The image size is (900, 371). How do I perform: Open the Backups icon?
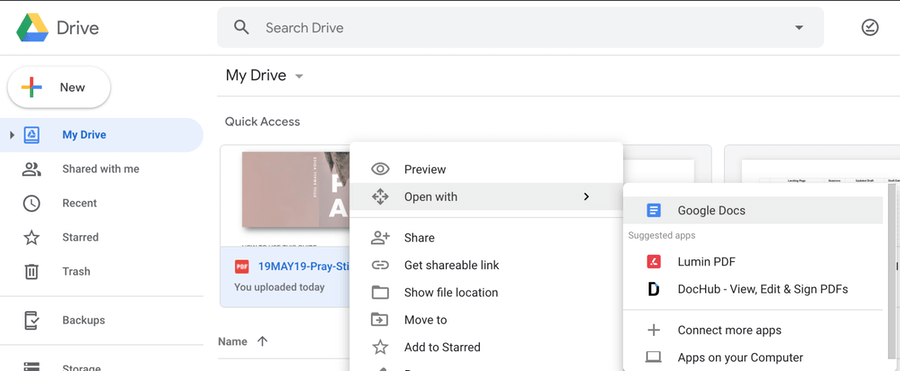point(31,320)
